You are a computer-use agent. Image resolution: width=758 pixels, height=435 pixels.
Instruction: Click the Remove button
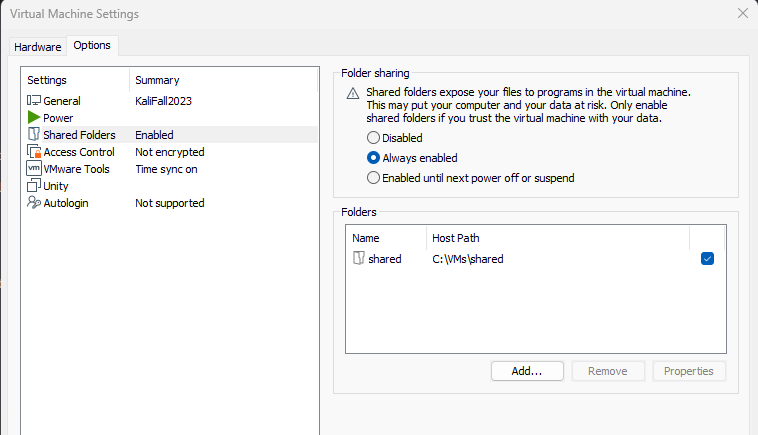click(608, 371)
